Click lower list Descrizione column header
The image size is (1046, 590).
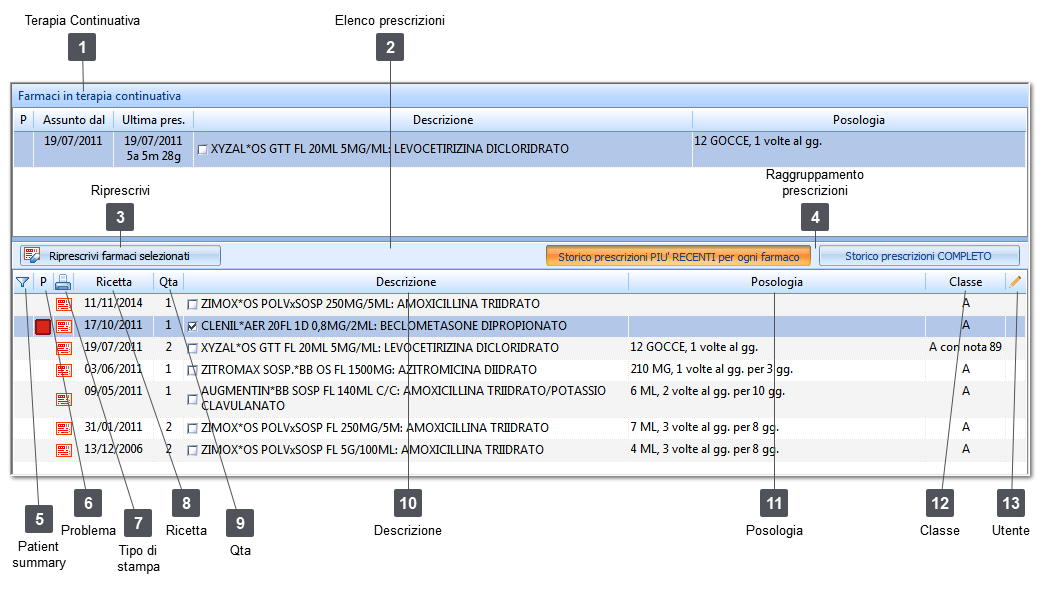click(x=406, y=282)
